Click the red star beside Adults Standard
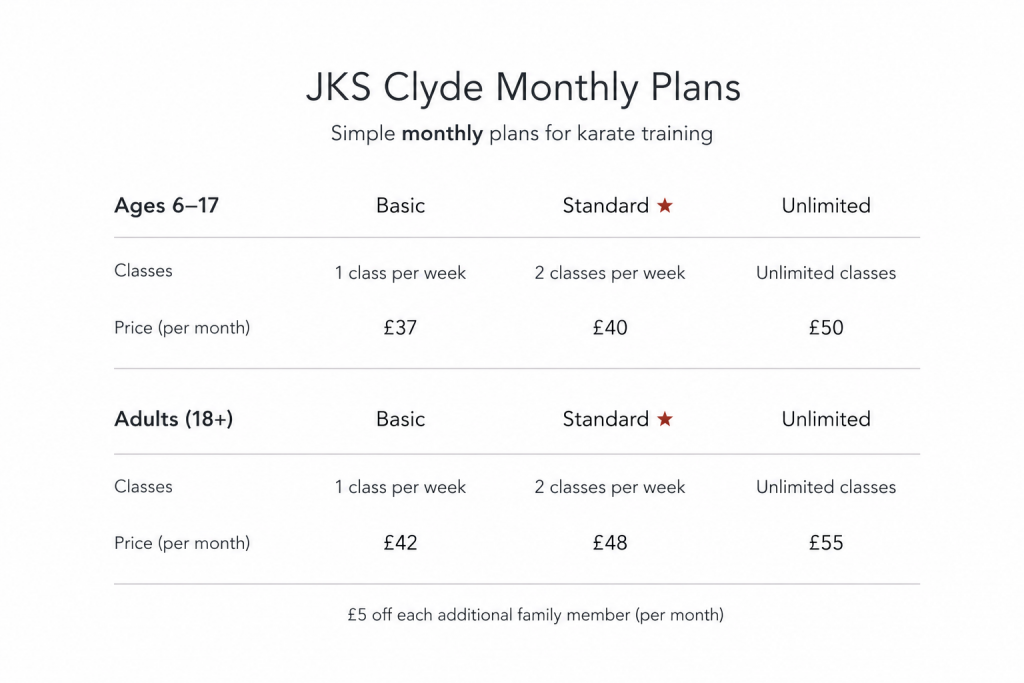The height and width of the screenshot is (683, 1024). (665, 419)
